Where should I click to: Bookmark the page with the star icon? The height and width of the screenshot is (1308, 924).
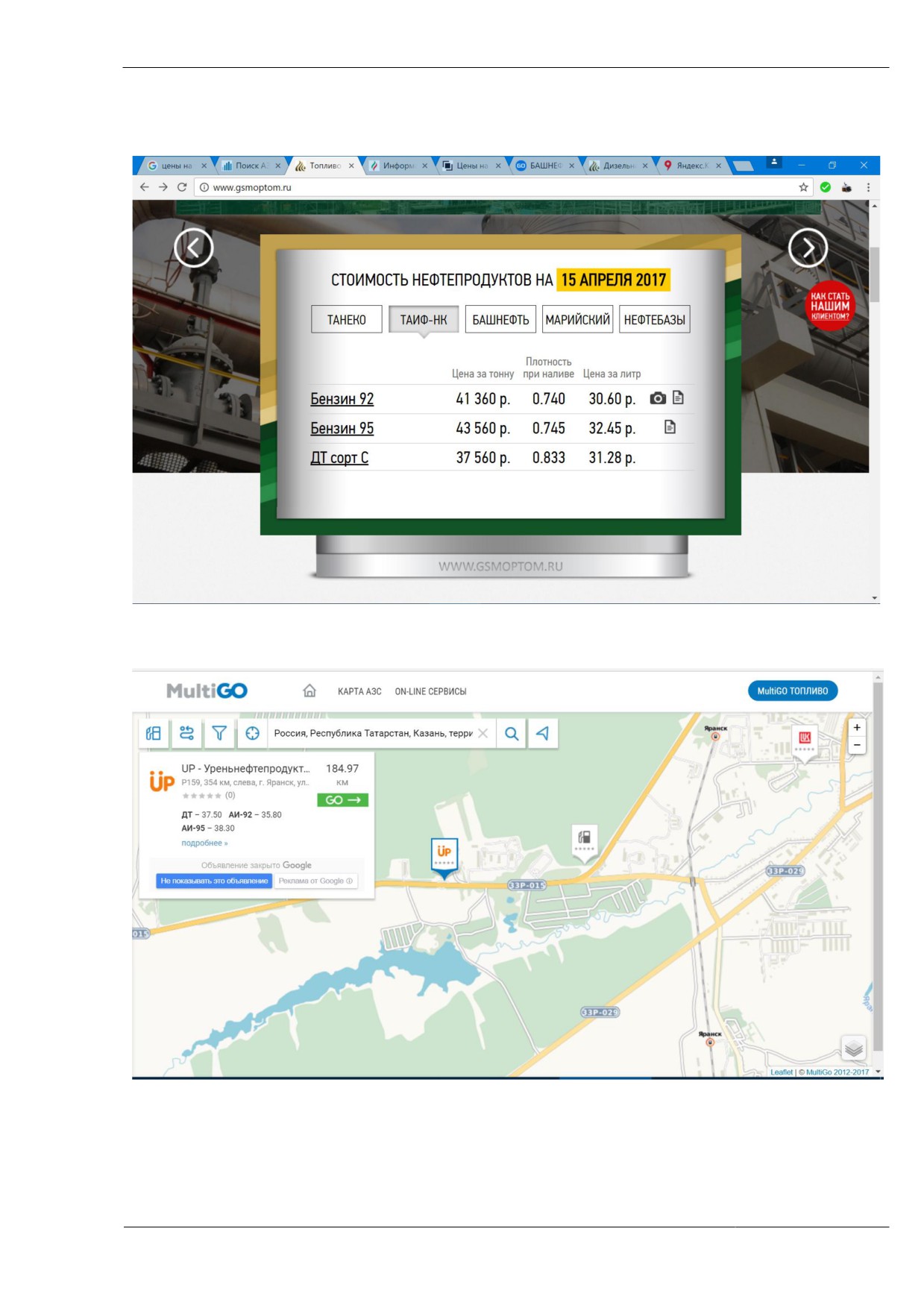coord(803,187)
